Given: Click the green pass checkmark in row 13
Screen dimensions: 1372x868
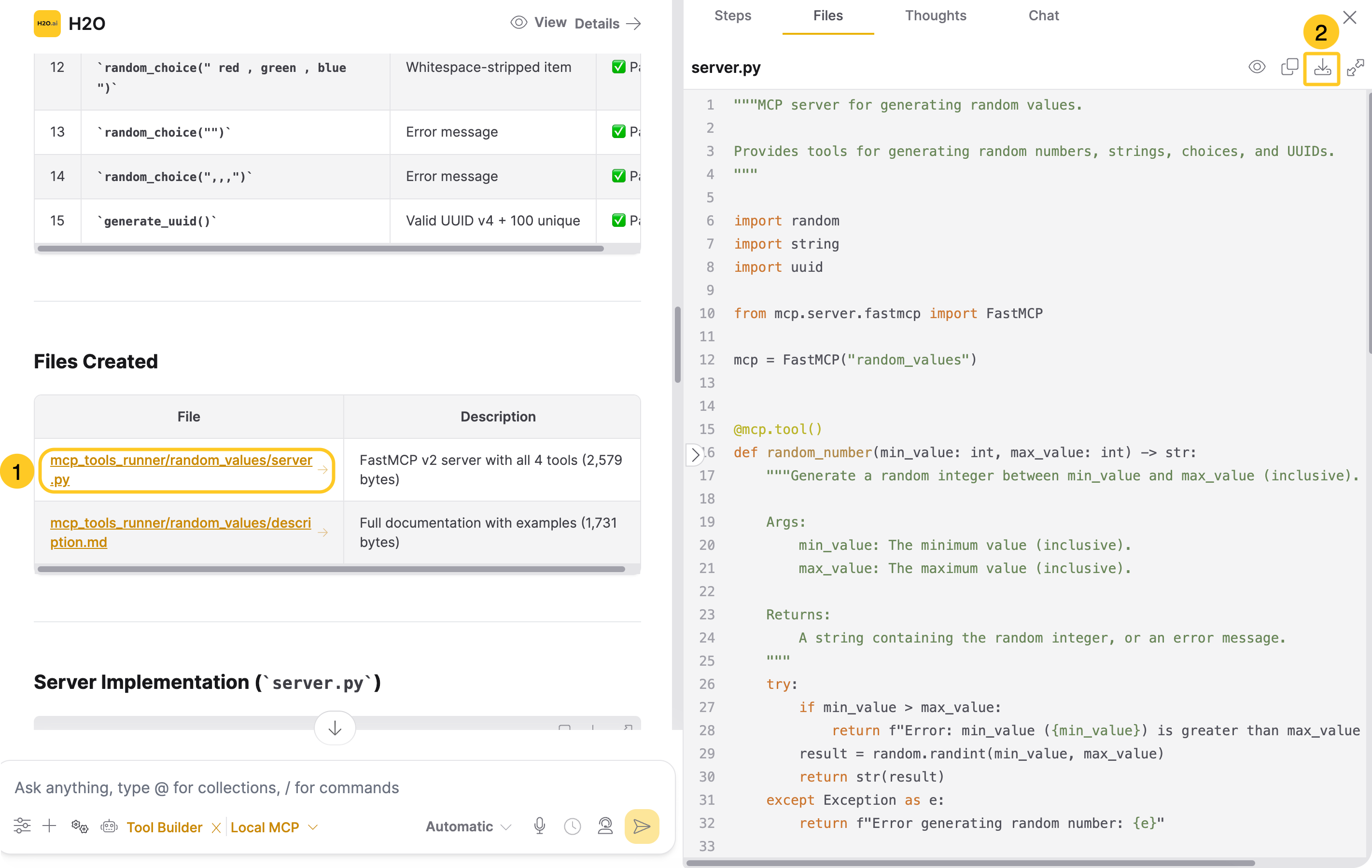Looking at the screenshot, I should [x=618, y=131].
